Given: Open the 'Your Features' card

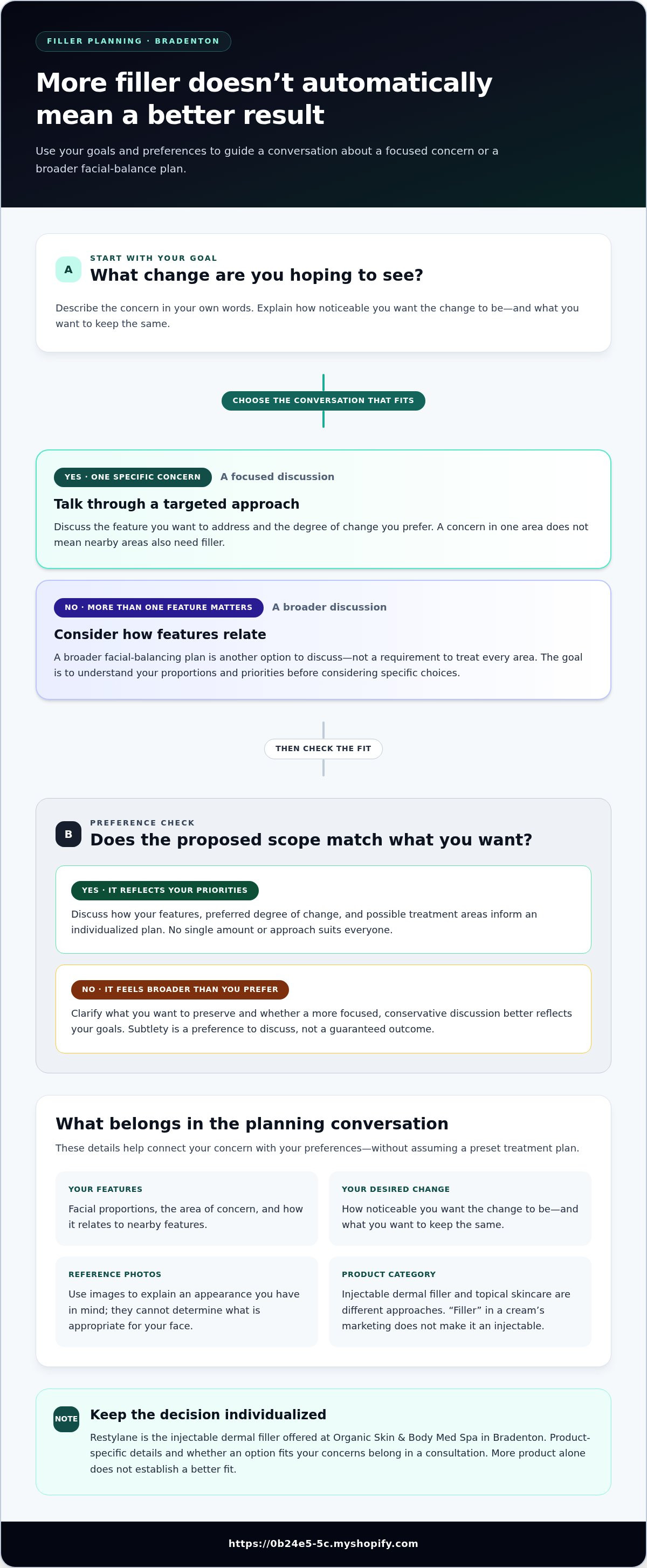Looking at the screenshot, I should (x=187, y=1208).
